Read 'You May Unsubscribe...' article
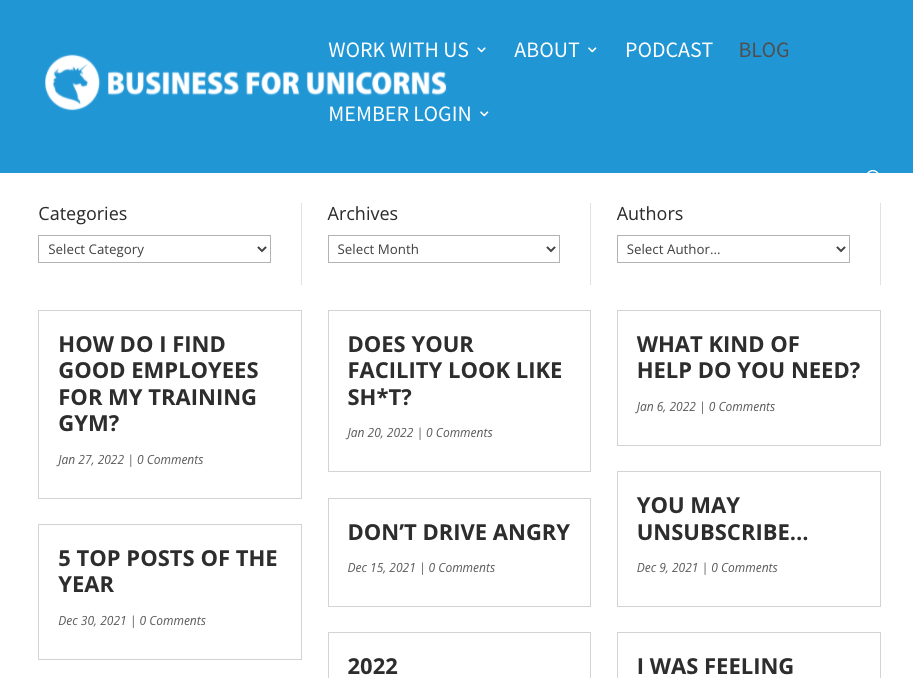This screenshot has height=678, width=913. pos(722,518)
